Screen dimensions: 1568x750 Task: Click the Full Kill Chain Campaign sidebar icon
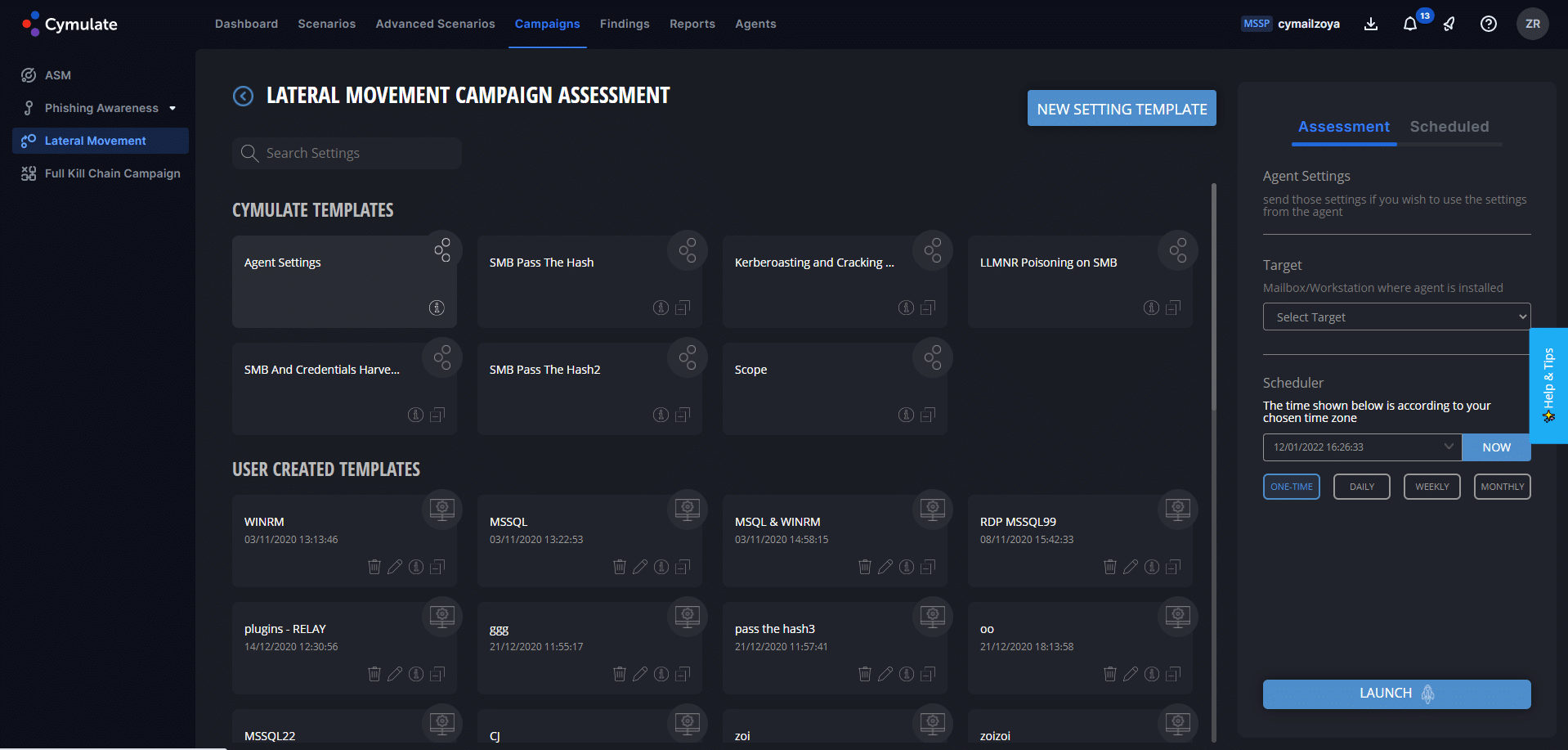[x=29, y=173]
